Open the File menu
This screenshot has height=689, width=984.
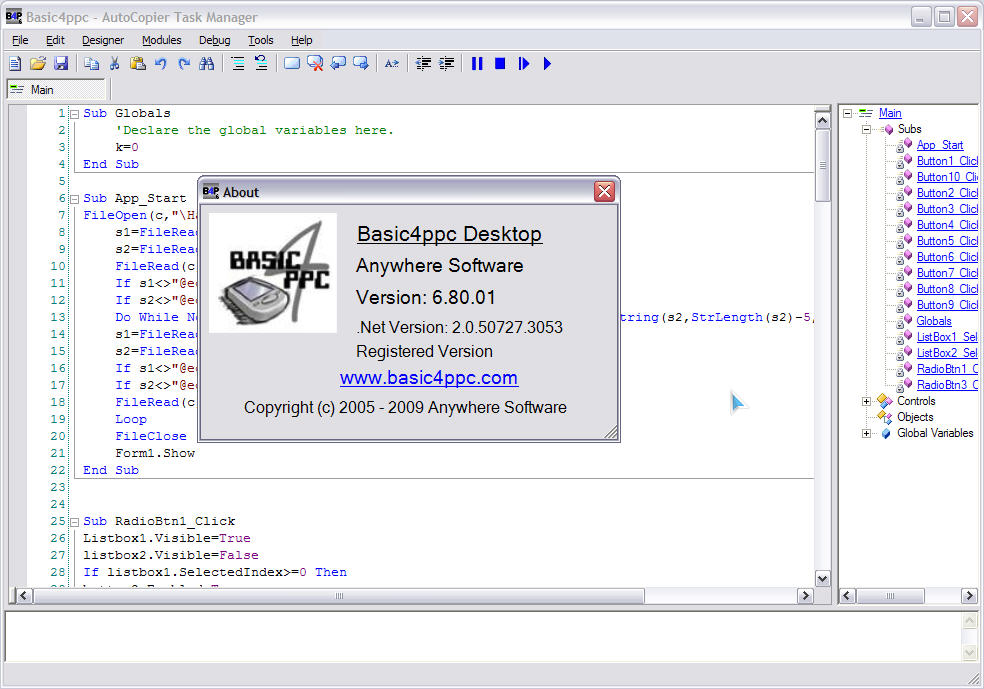(x=20, y=40)
